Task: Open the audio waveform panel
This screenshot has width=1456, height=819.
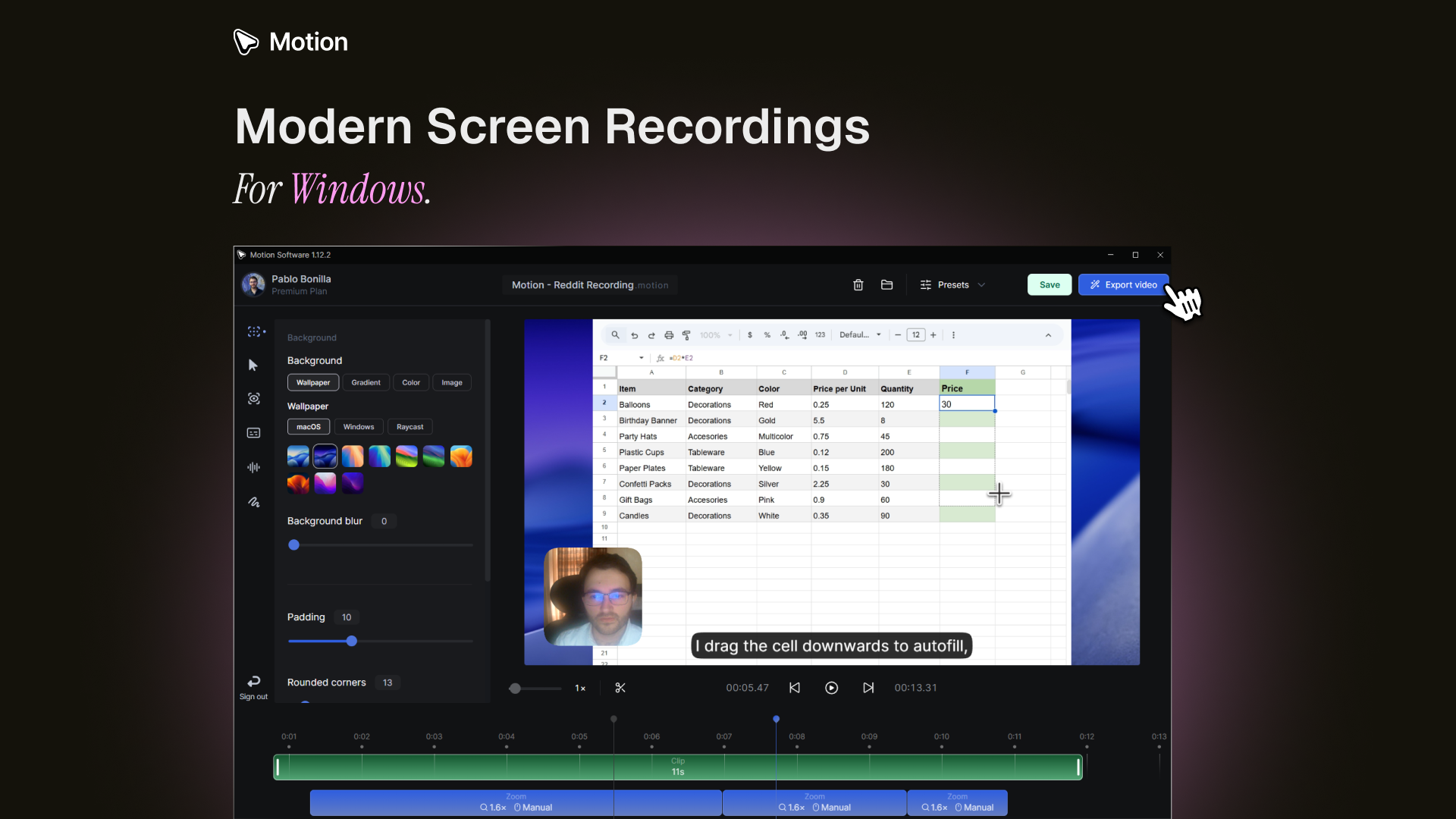Action: [x=253, y=467]
